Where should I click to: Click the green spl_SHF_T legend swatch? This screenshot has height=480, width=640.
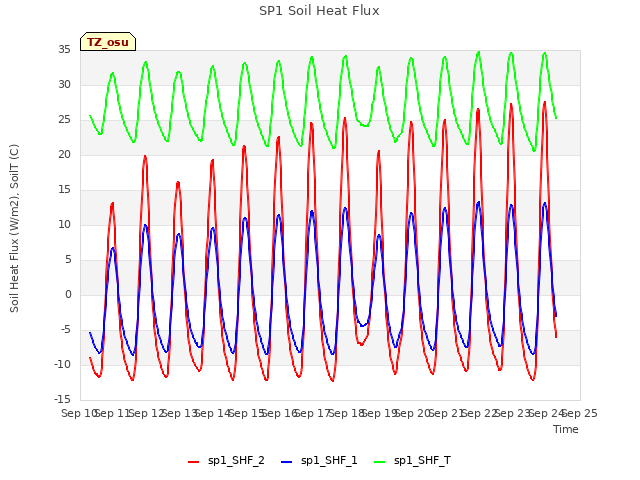tap(380, 462)
